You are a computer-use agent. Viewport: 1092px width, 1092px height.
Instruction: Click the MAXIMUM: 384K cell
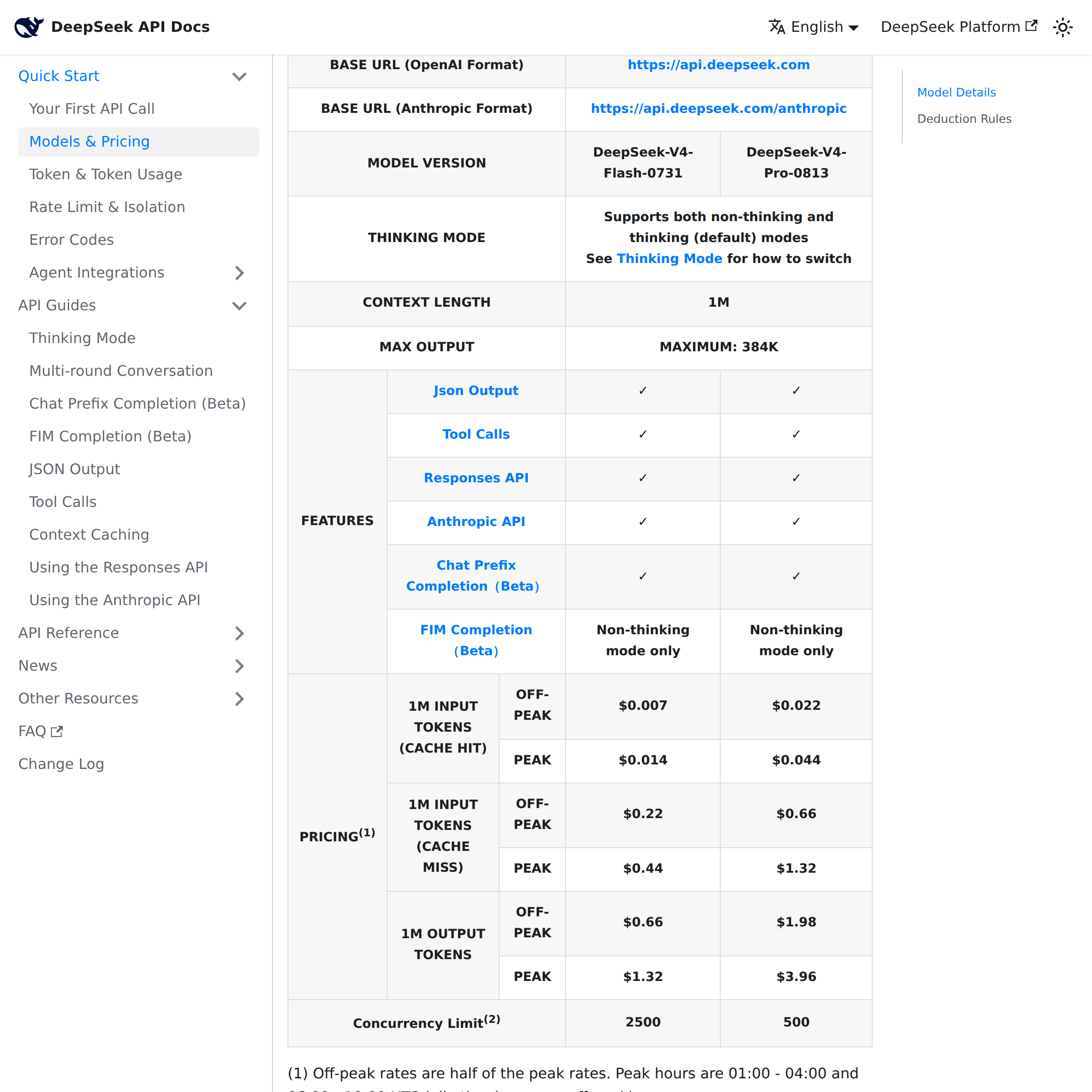click(718, 347)
